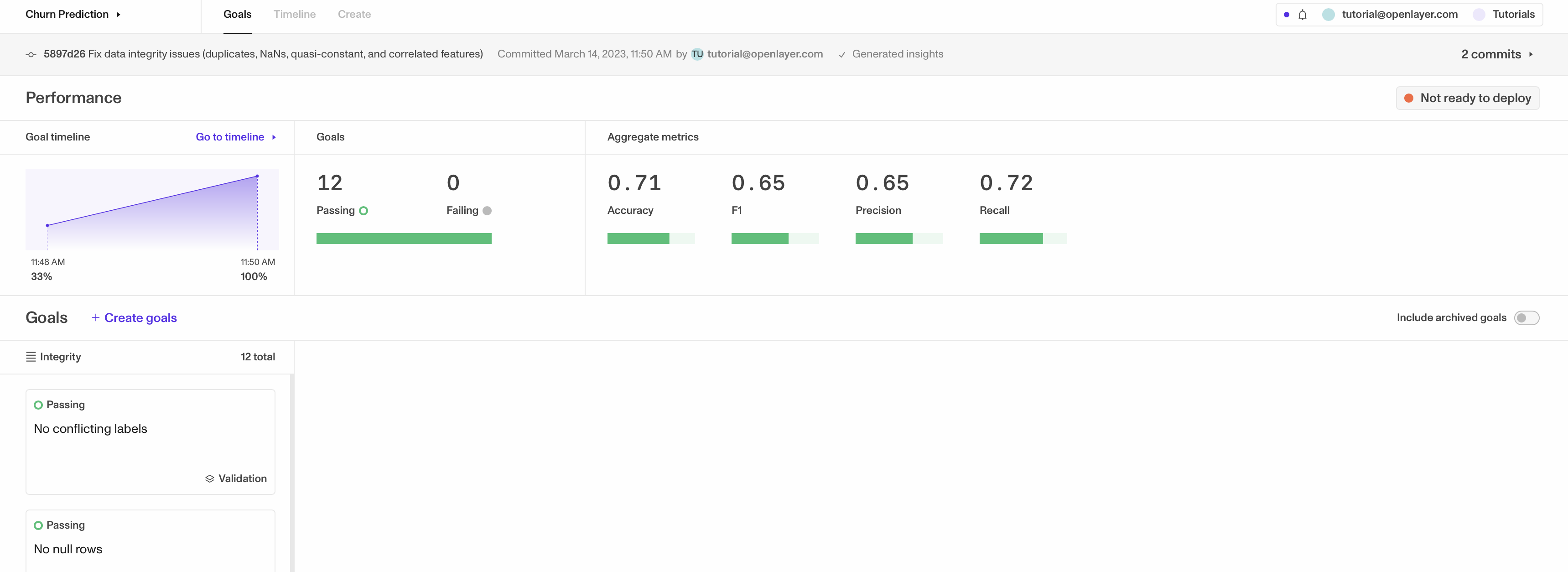Click the commit node icon beside 5897d26

point(31,55)
